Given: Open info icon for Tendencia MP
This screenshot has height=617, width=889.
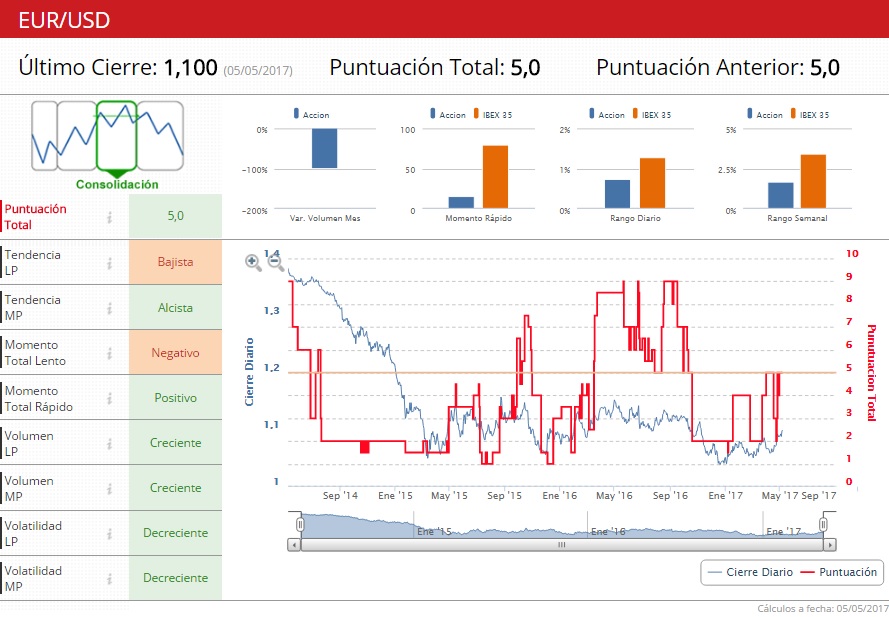Looking at the screenshot, I should tap(109, 308).
